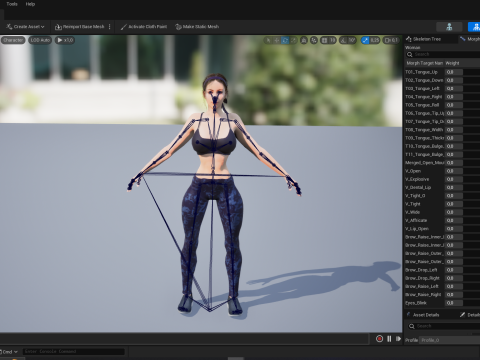Open playback speed x1.0 menu
The width and height of the screenshot is (480, 360).
tap(65, 40)
